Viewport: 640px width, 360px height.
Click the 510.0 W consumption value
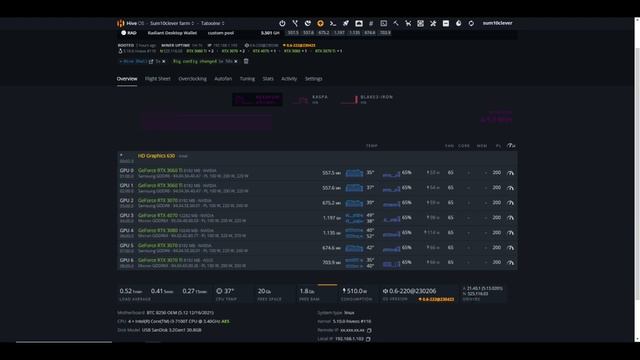click(354, 291)
